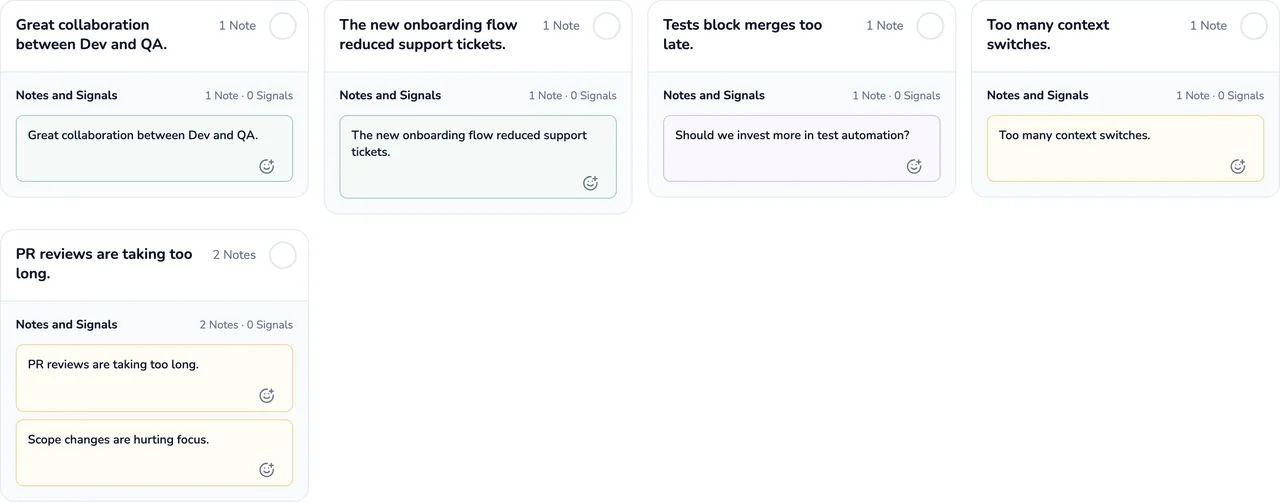
Task: Open 'Should we invest more in test automation?' note
Action: [x=802, y=148]
